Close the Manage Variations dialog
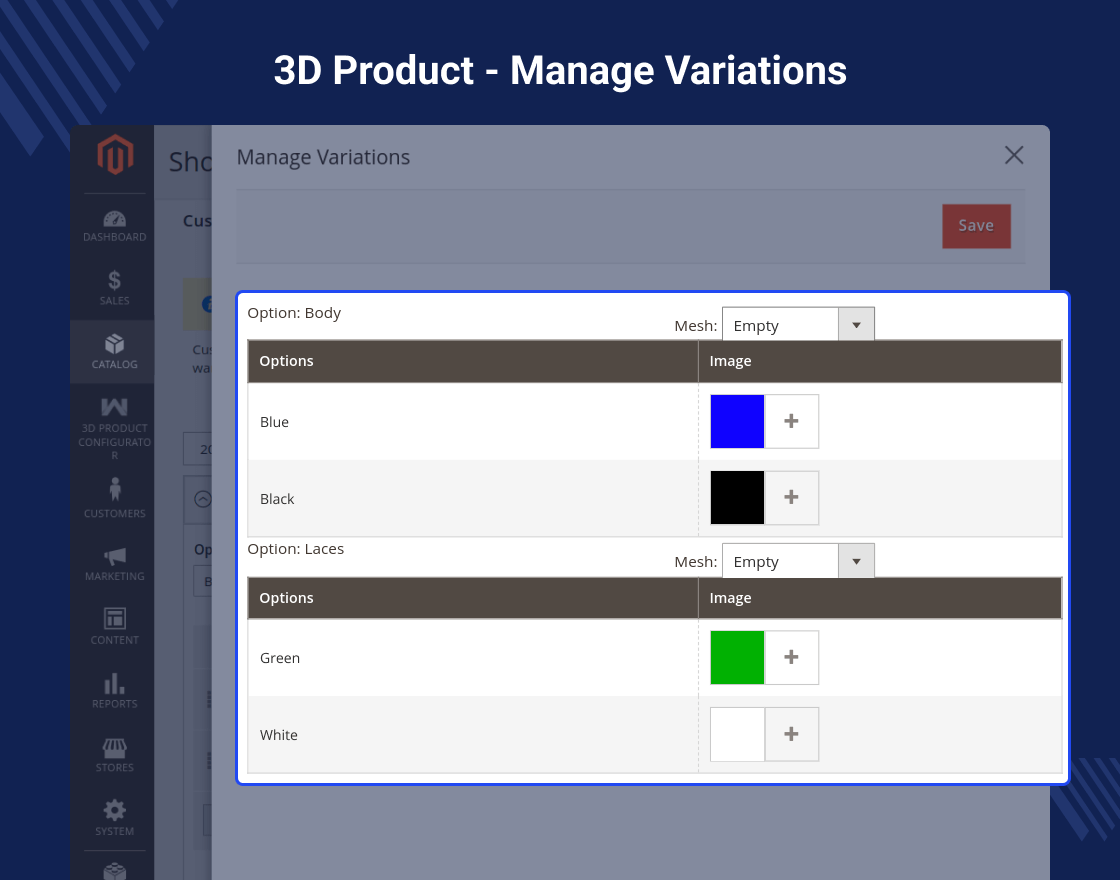 [1014, 155]
